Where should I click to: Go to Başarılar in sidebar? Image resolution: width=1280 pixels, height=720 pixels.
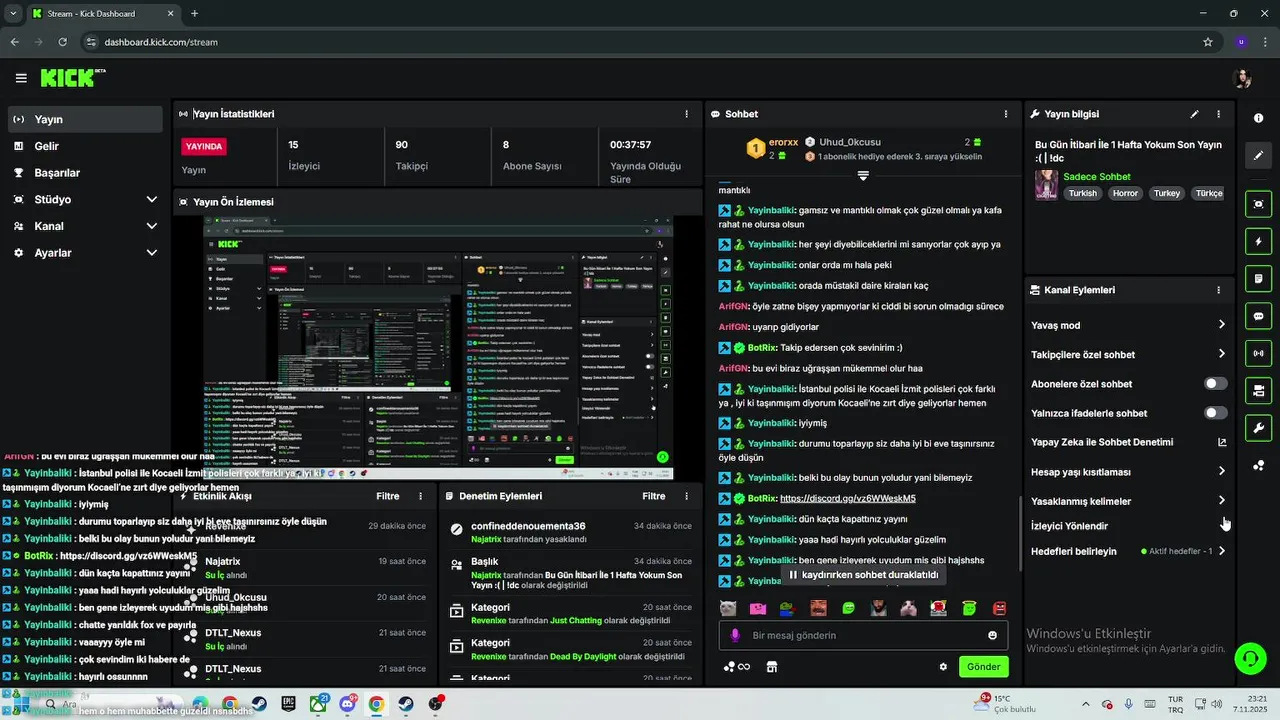(84, 172)
